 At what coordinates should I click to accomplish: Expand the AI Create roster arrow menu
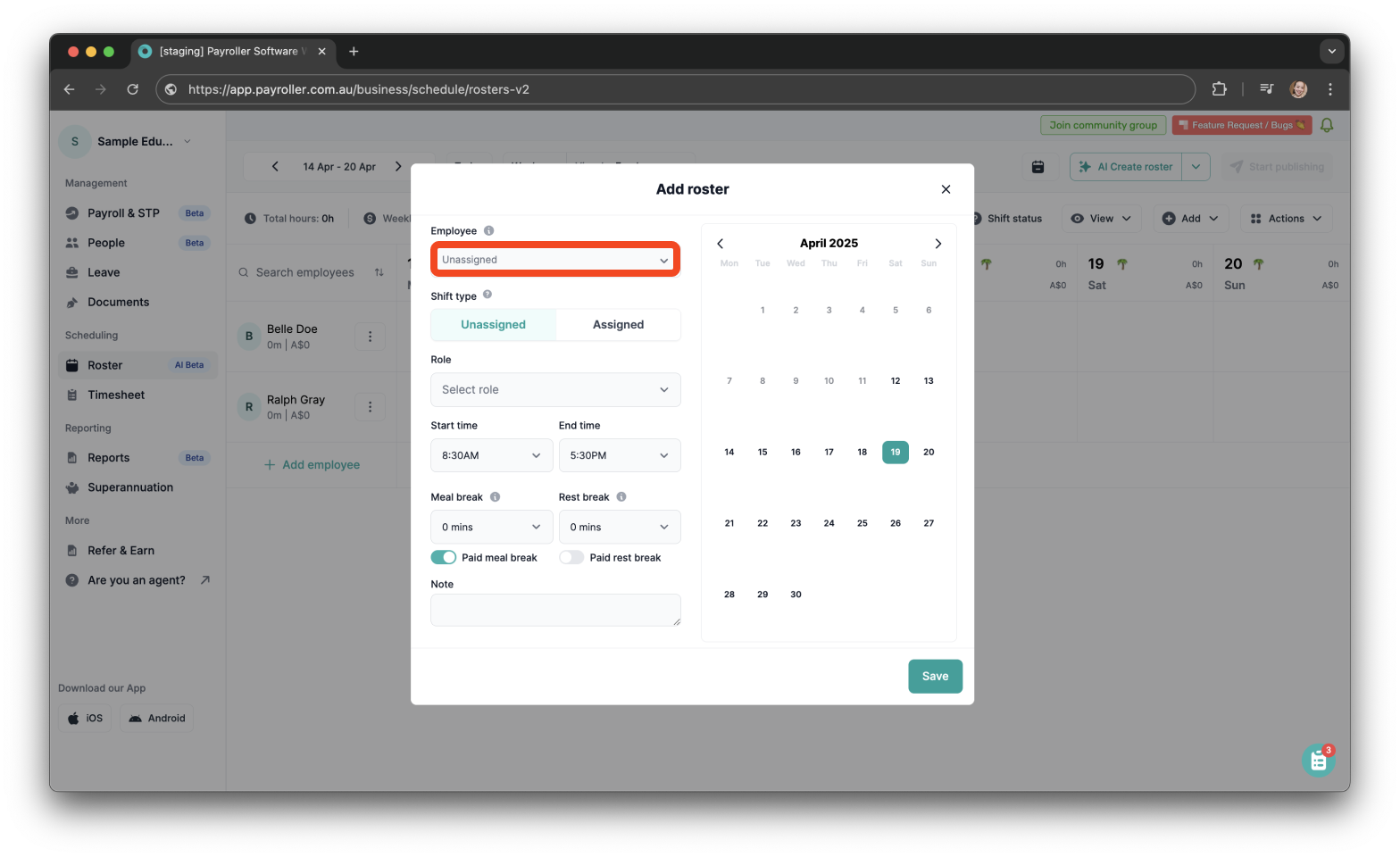1196,167
